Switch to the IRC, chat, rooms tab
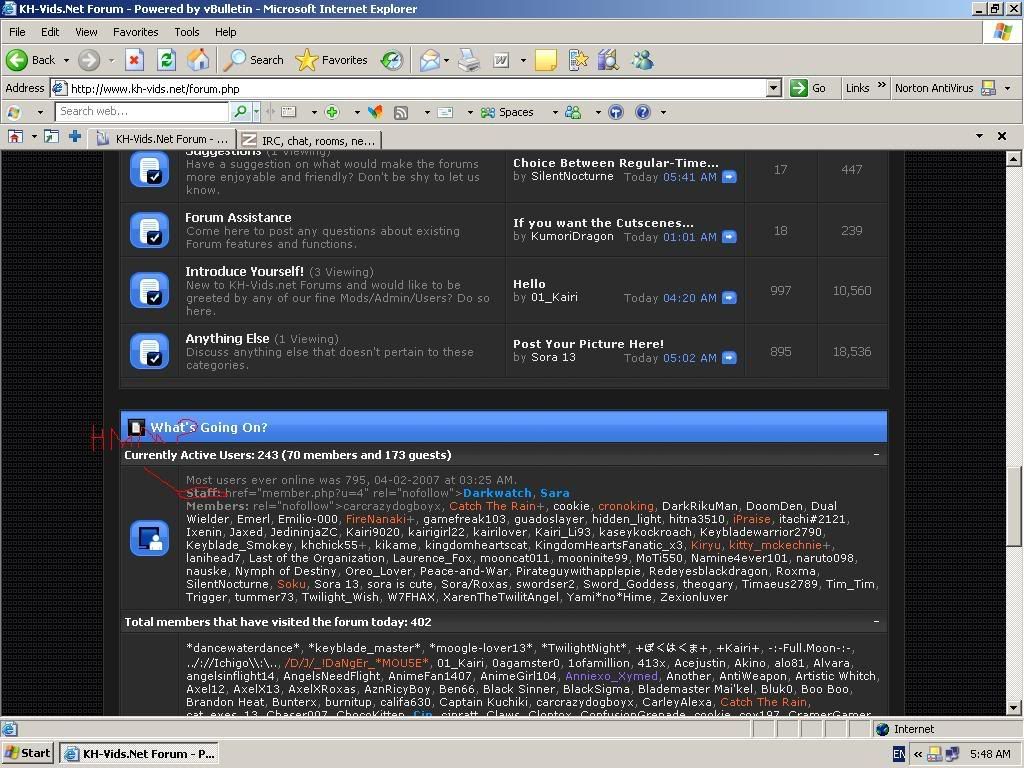This screenshot has width=1024, height=768. coord(310,140)
